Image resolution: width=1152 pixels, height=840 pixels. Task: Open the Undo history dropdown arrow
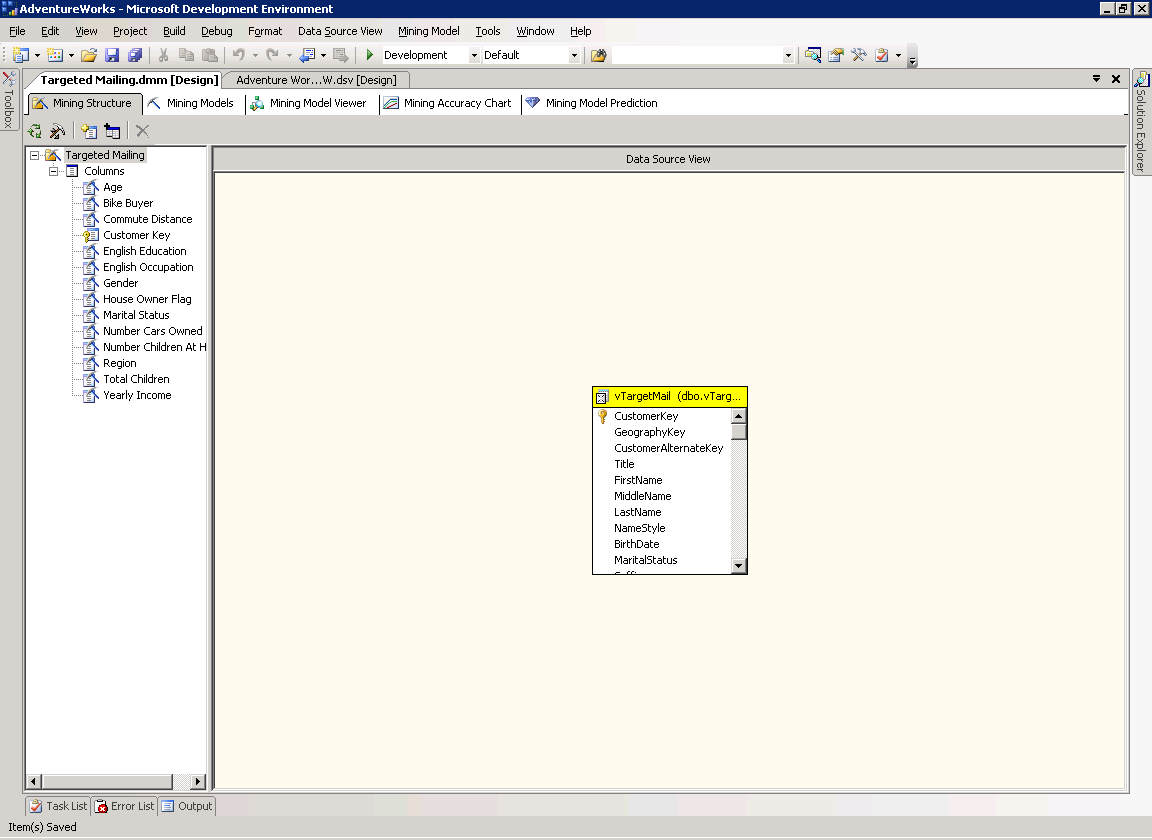255,55
